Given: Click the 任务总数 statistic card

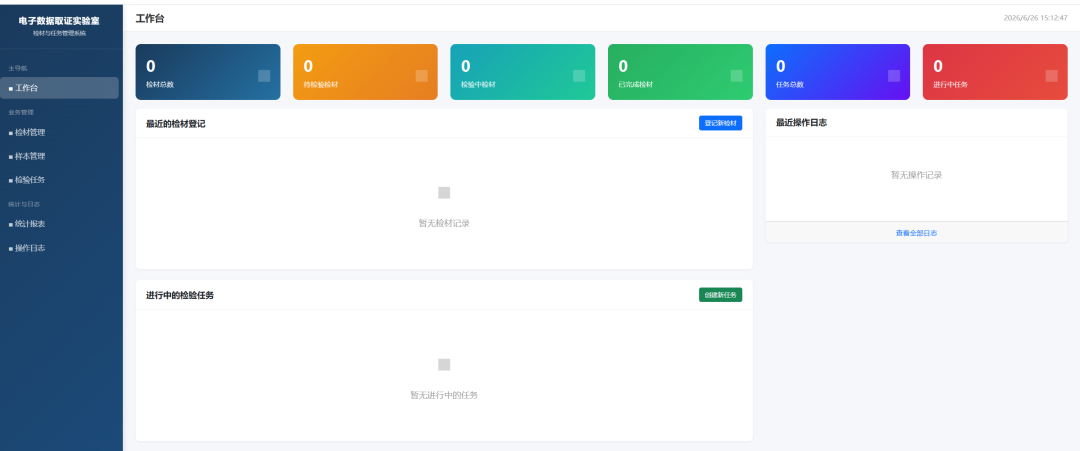Looking at the screenshot, I should [838, 72].
